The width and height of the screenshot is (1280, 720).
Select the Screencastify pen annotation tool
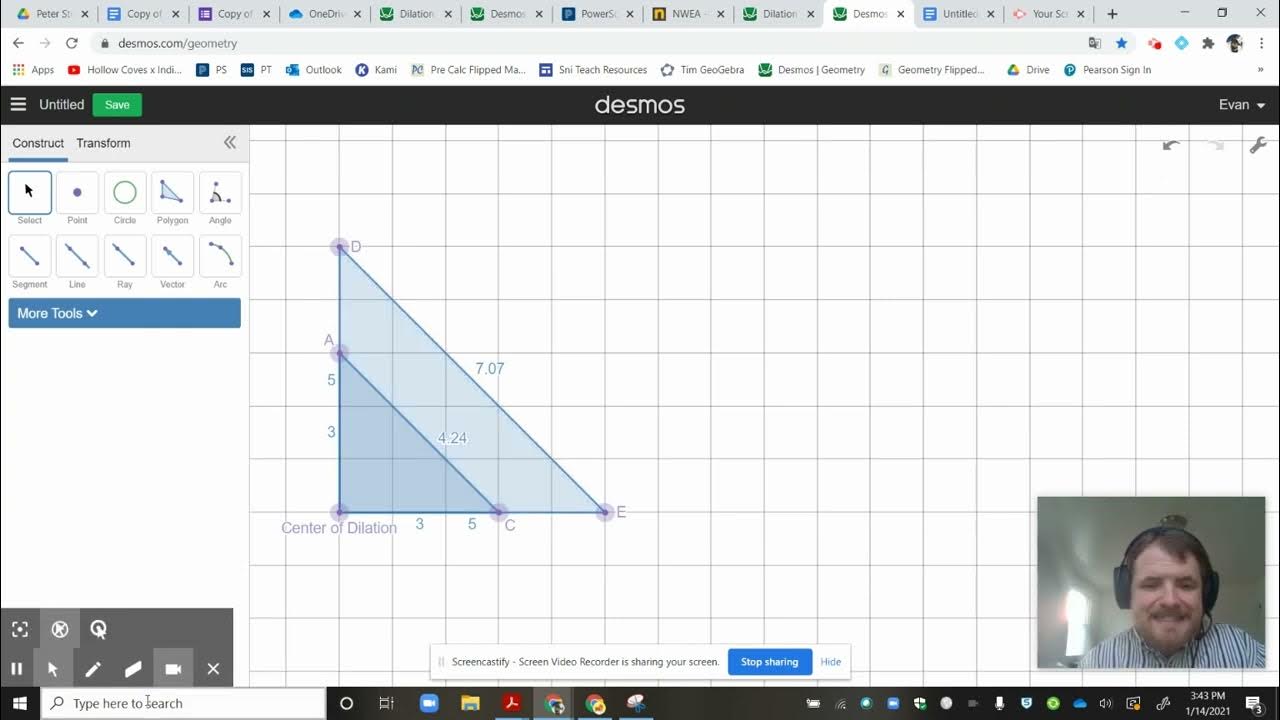(x=93, y=669)
